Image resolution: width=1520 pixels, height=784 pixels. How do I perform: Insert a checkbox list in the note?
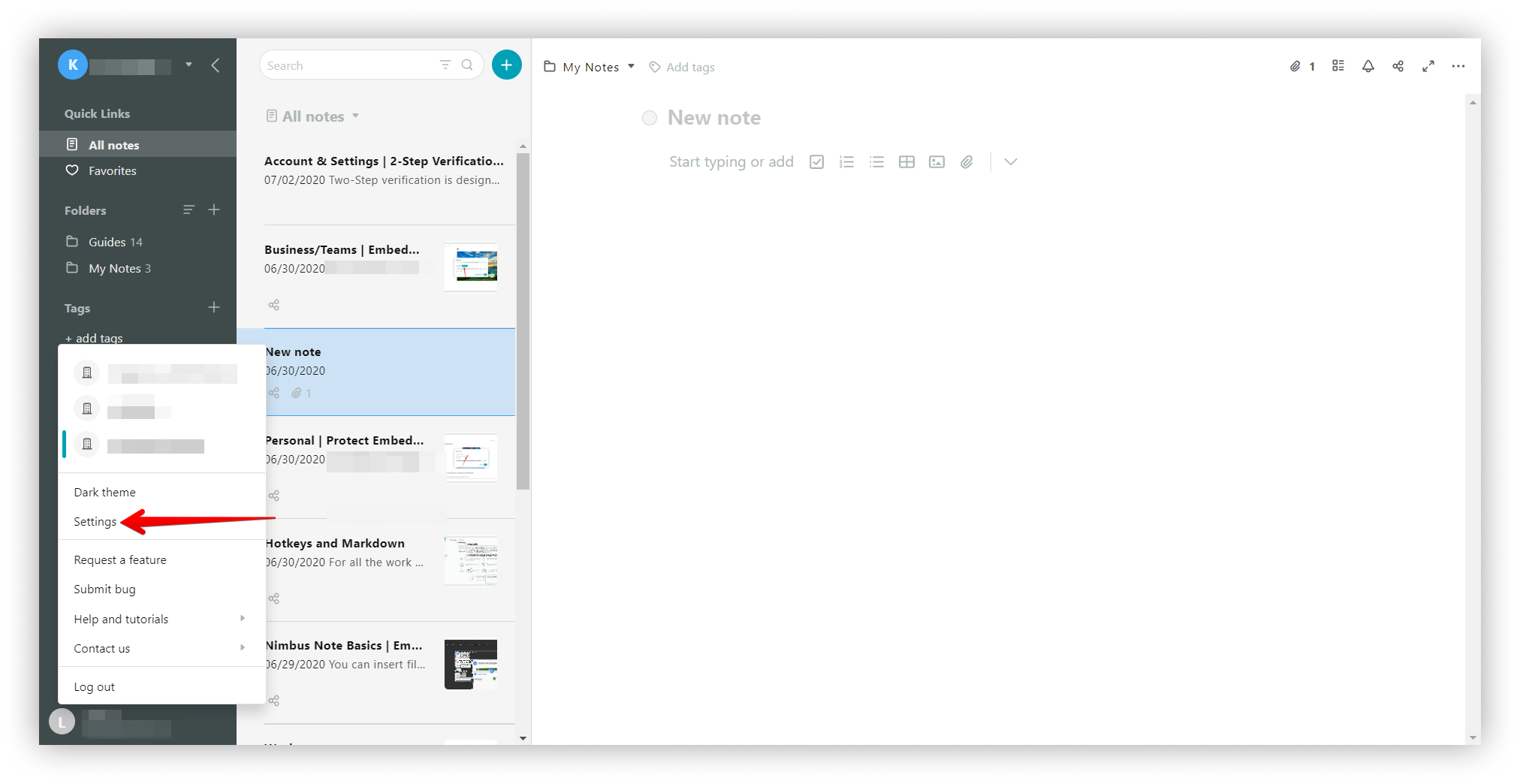pos(817,161)
